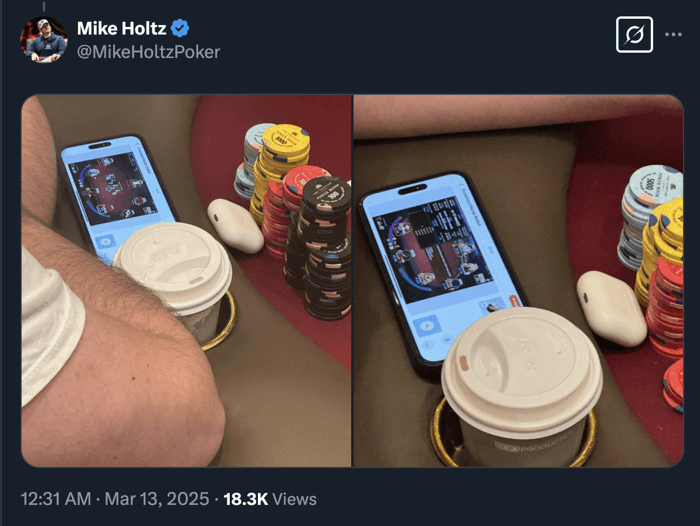This screenshot has height=526, width=700.
Task: Click the AirPods case in left photo
Action: [235, 226]
